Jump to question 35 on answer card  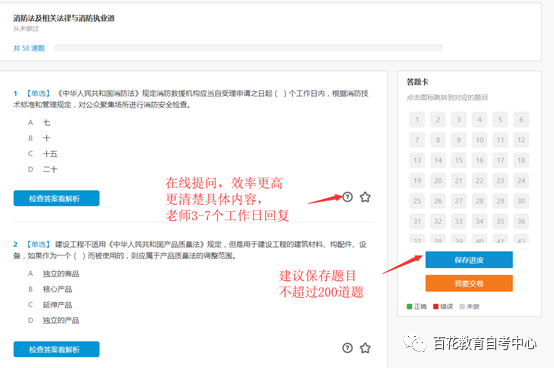click(x=500, y=221)
